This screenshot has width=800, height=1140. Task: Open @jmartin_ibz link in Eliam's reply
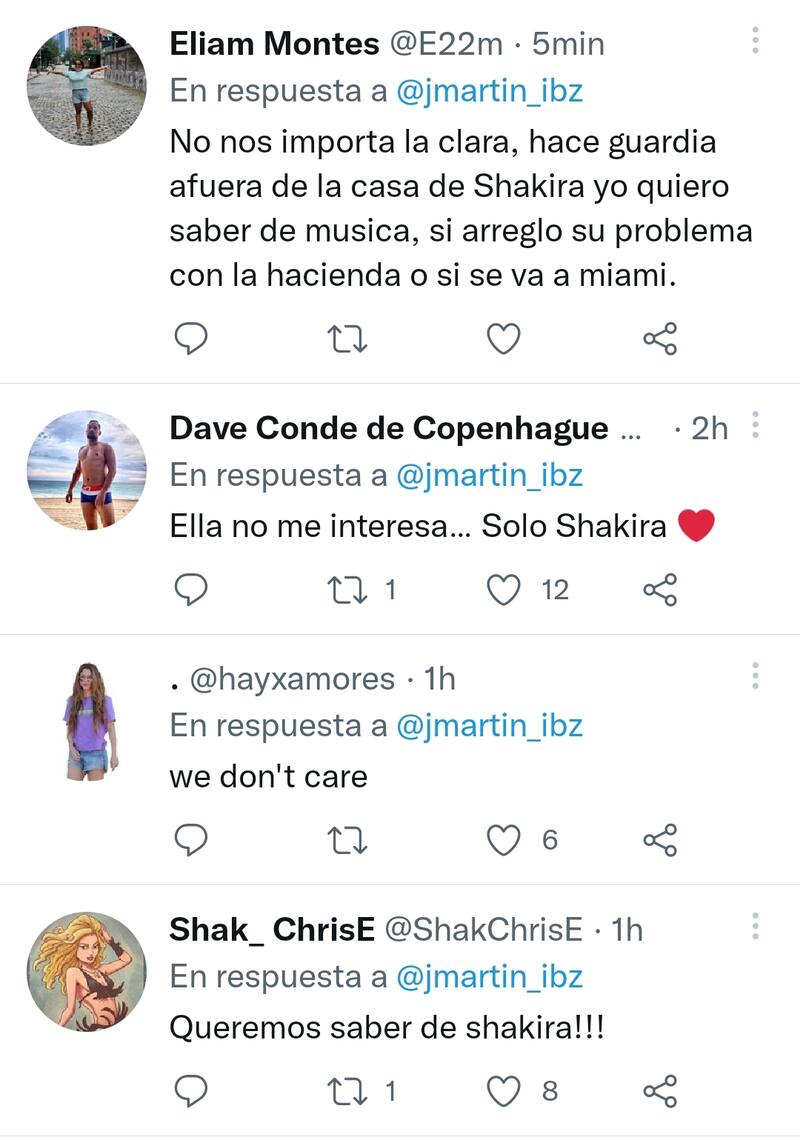click(x=489, y=91)
